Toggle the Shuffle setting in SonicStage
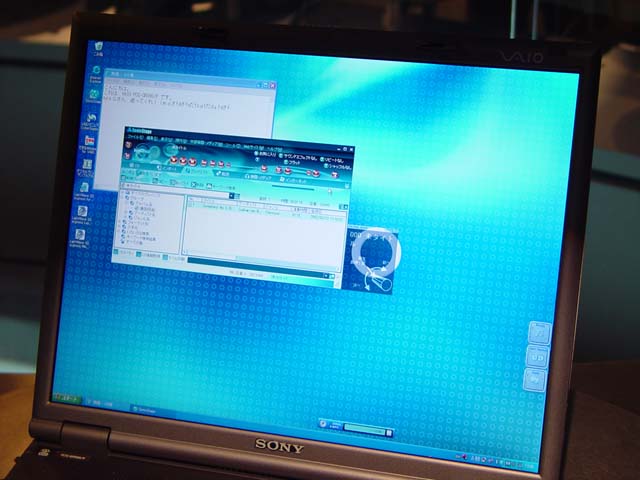Viewport: 640px width, 480px height. coord(338,167)
